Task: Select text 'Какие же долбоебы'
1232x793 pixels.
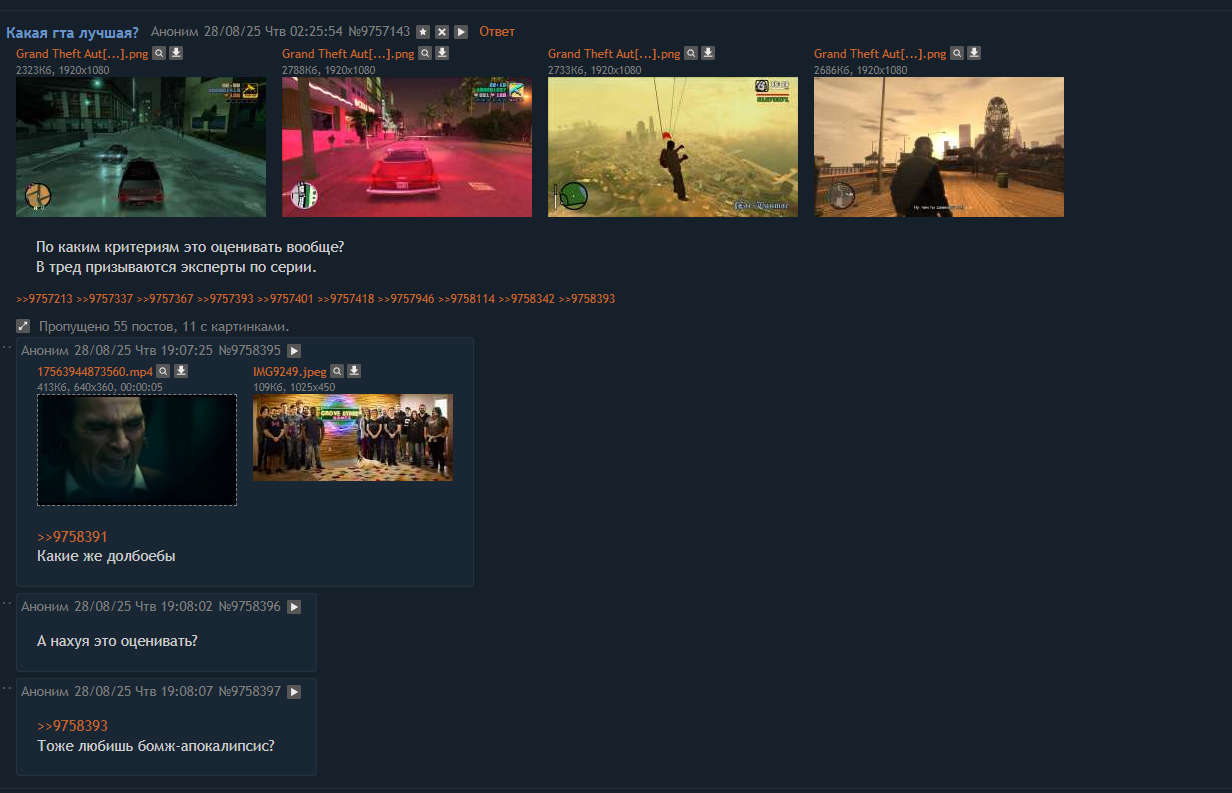Action: coord(106,556)
